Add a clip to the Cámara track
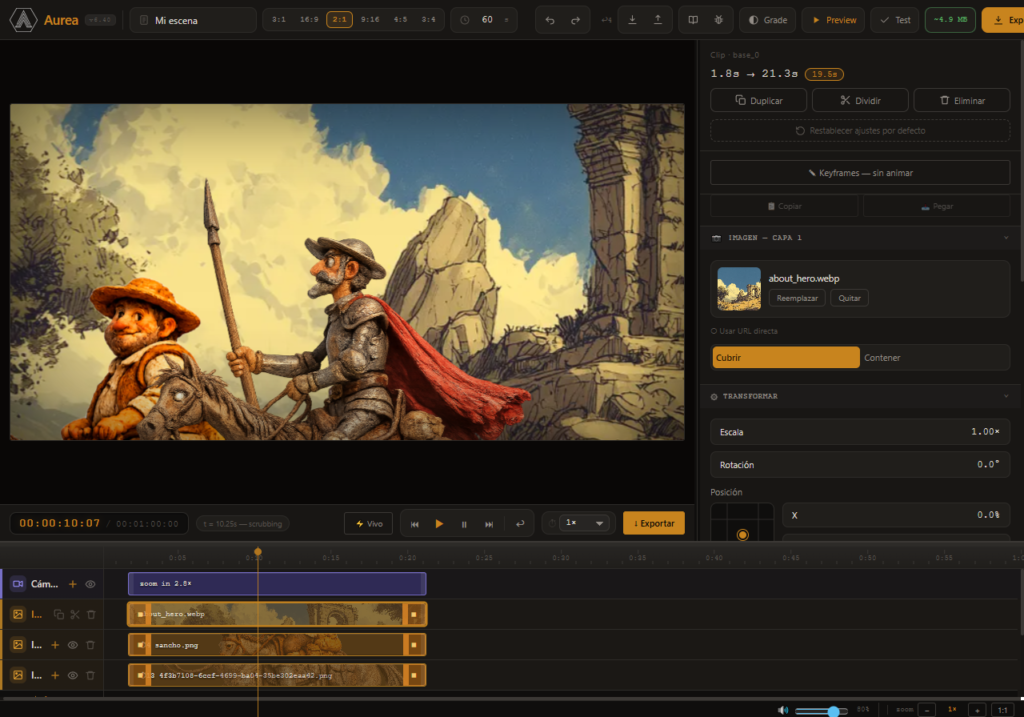The height and width of the screenshot is (717, 1024). tap(72, 584)
